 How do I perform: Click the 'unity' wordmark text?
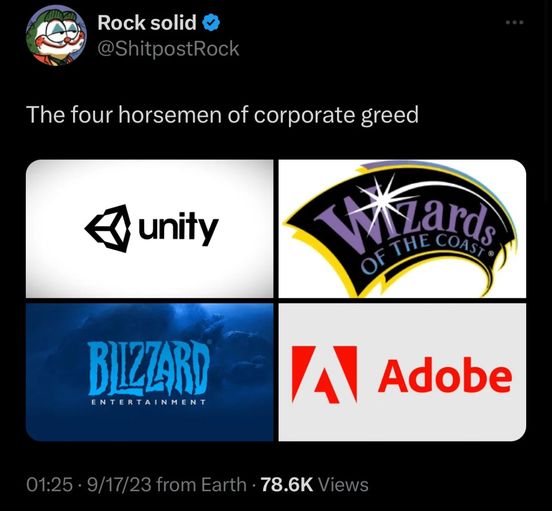(179, 228)
